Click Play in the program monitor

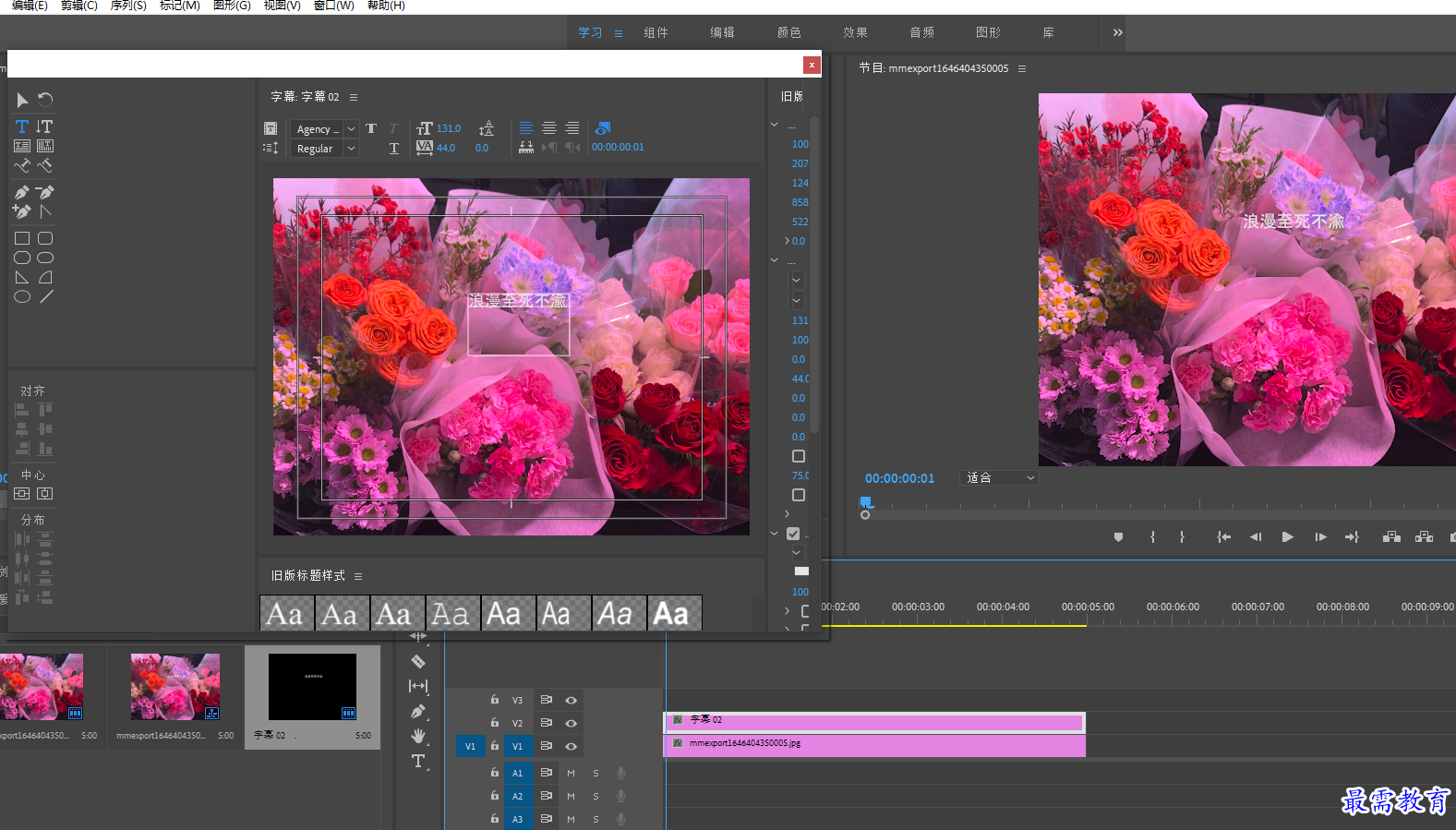pos(1288,536)
